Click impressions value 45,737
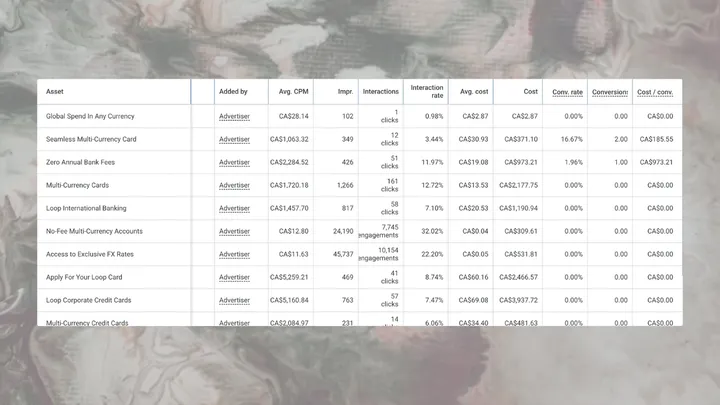Screen dimensions: 720x405 [343, 254]
